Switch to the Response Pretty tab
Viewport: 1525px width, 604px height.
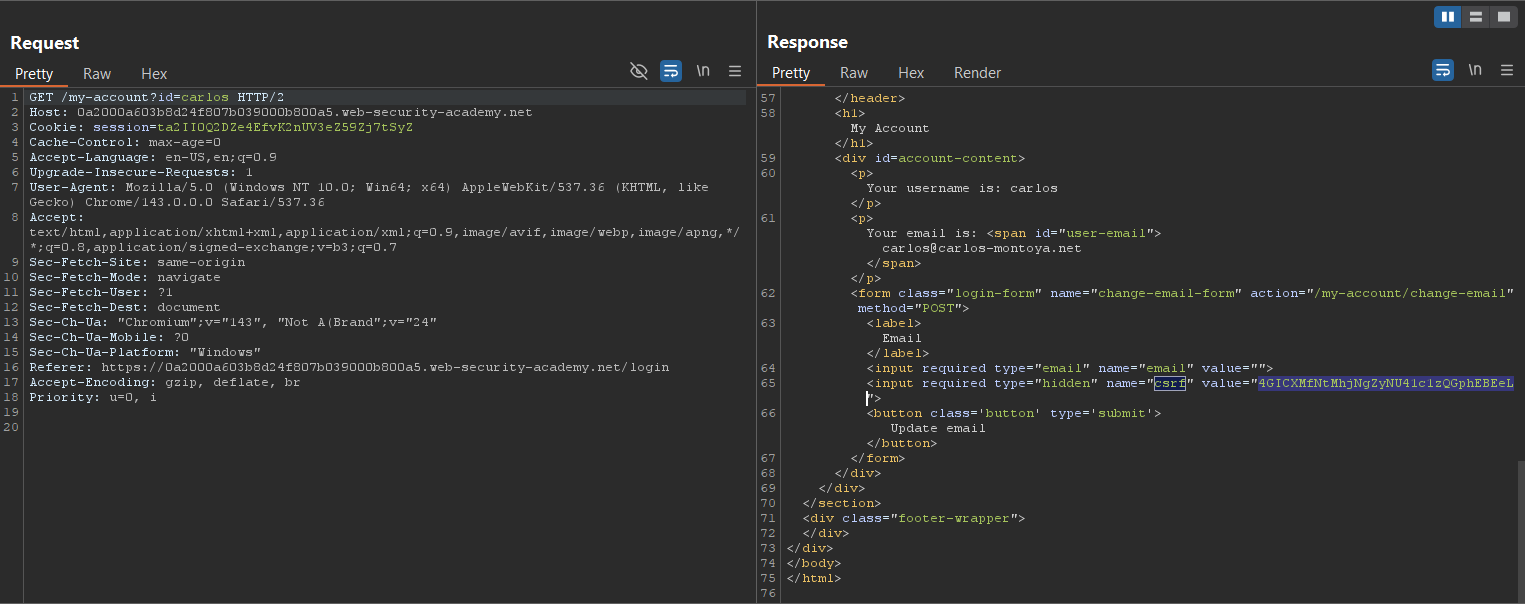click(791, 72)
